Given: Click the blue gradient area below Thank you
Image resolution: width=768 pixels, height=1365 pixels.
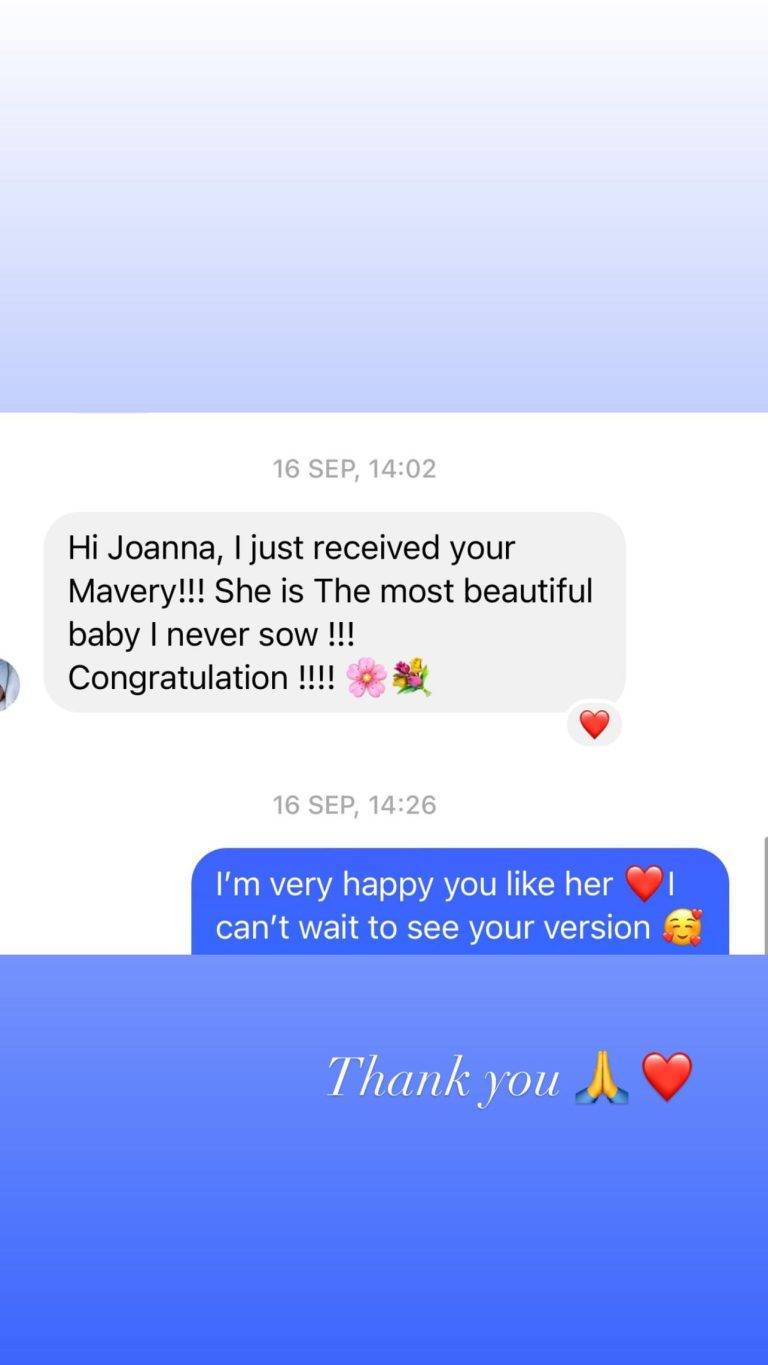Looking at the screenshot, I should point(384,1240).
